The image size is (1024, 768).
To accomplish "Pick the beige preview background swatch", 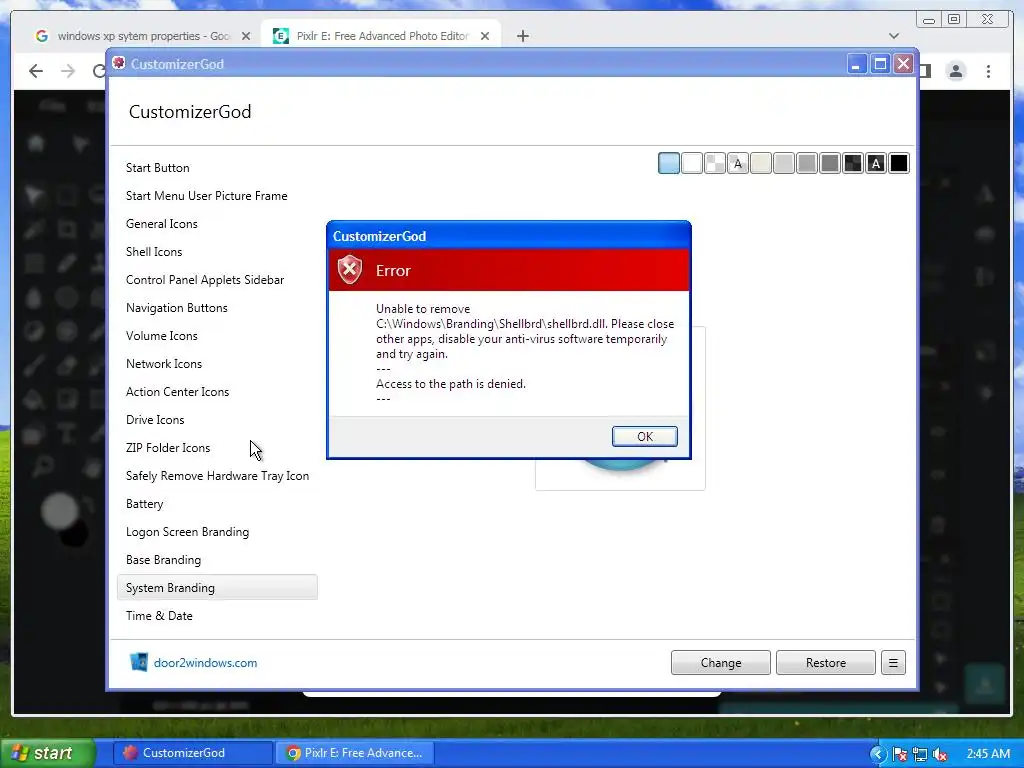I will 761,163.
